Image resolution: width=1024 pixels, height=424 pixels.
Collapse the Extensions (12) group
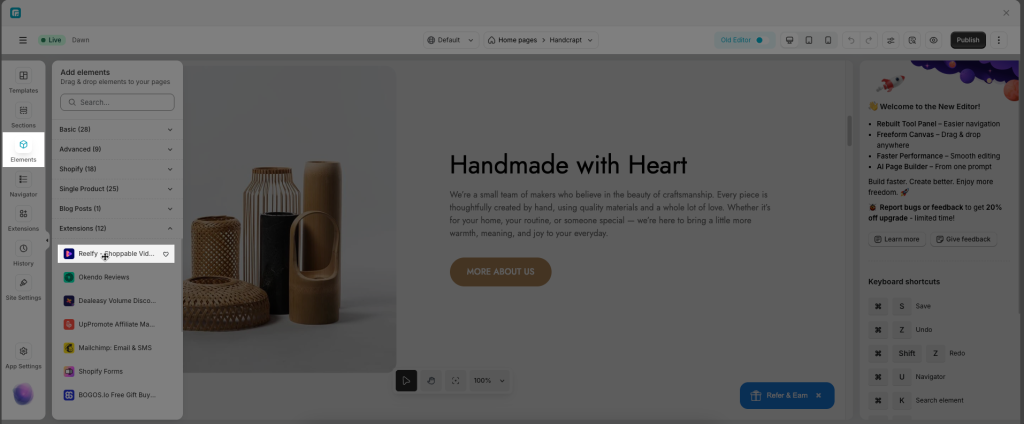(116, 228)
